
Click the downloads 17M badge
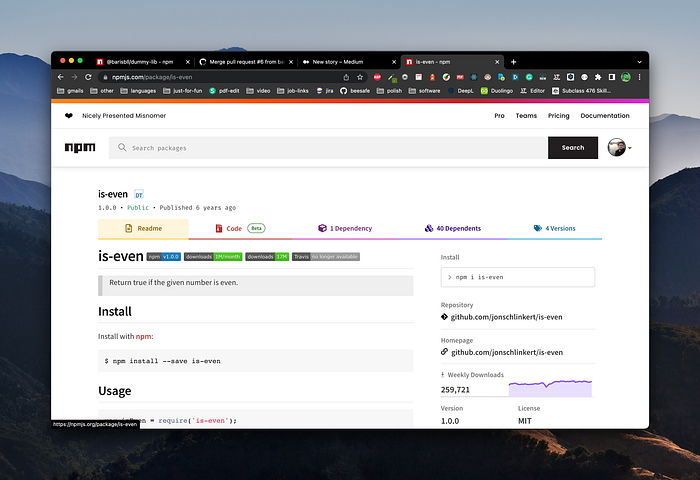tap(267, 257)
